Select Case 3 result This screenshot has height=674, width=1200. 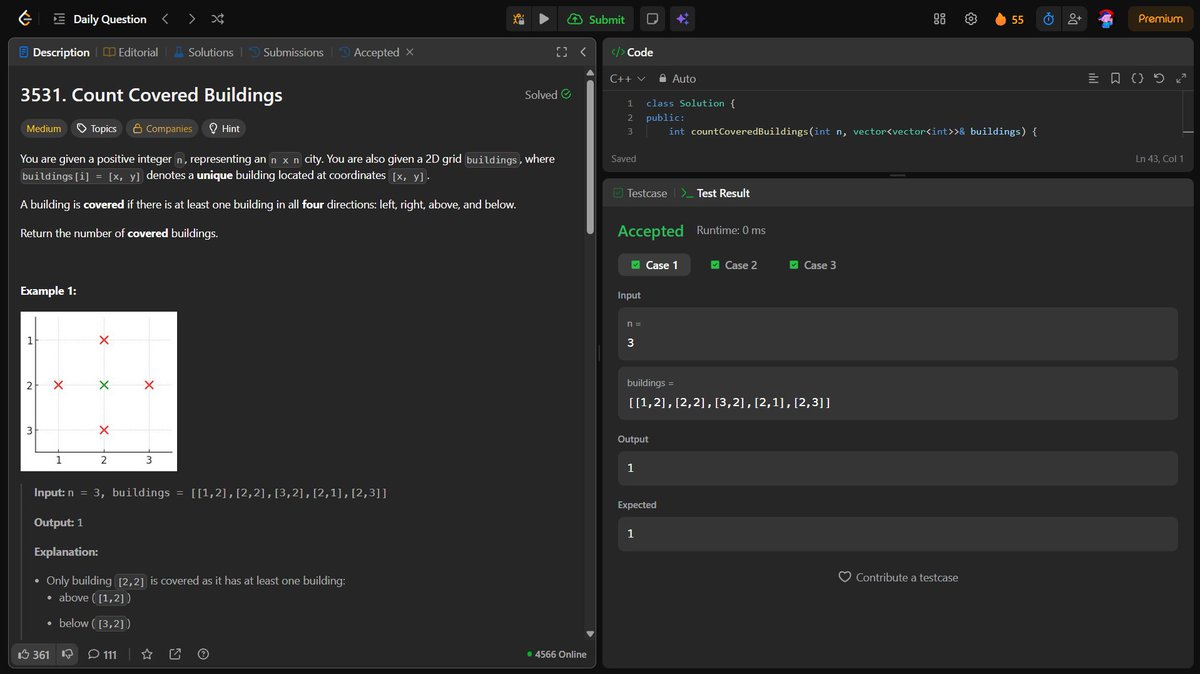[x=812, y=265]
